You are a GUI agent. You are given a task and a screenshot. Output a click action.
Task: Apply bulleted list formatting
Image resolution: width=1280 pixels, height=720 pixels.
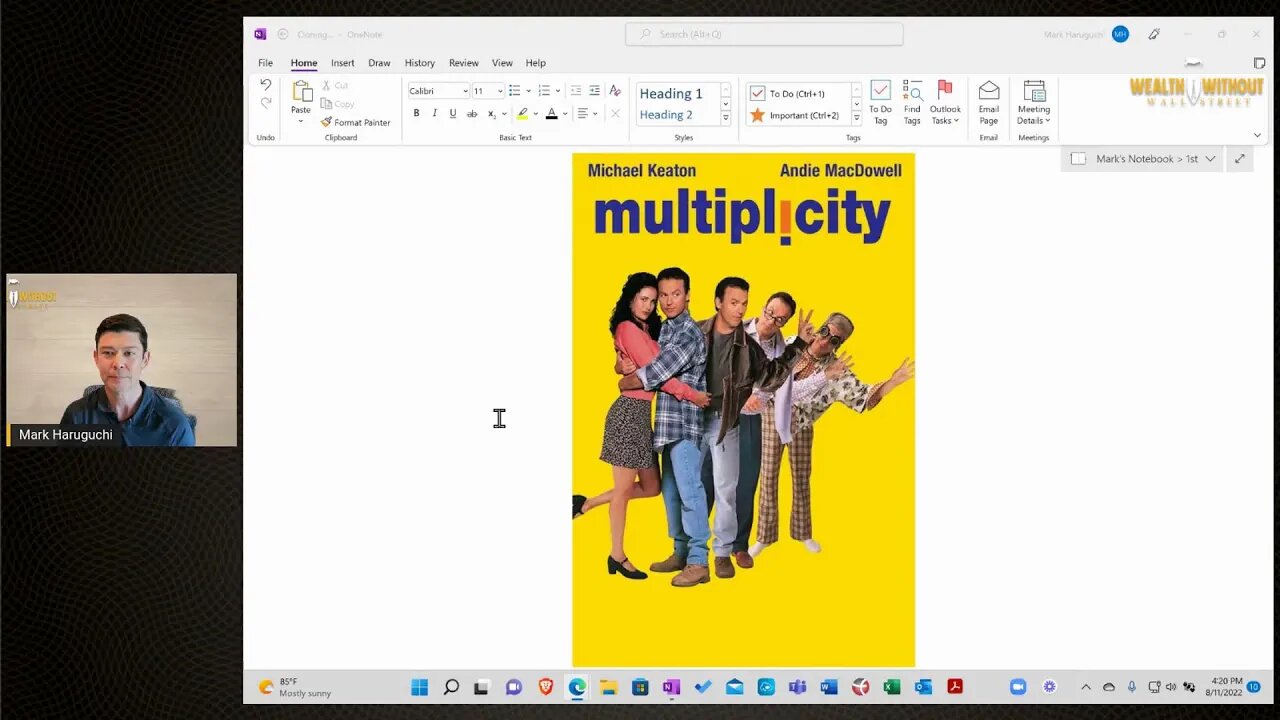[x=514, y=91]
